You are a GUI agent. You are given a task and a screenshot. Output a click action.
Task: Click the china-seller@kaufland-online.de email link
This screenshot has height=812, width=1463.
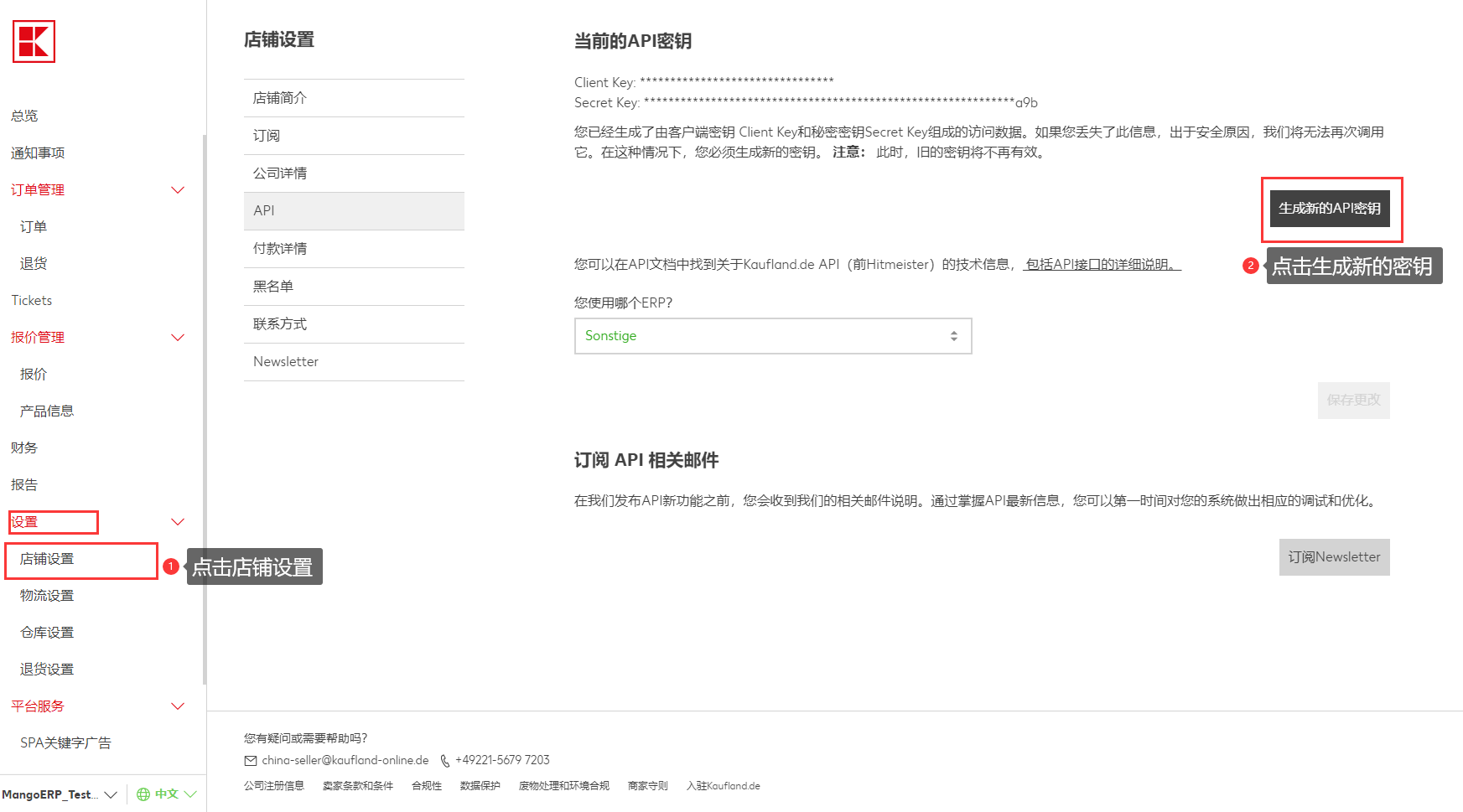tap(345, 761)
